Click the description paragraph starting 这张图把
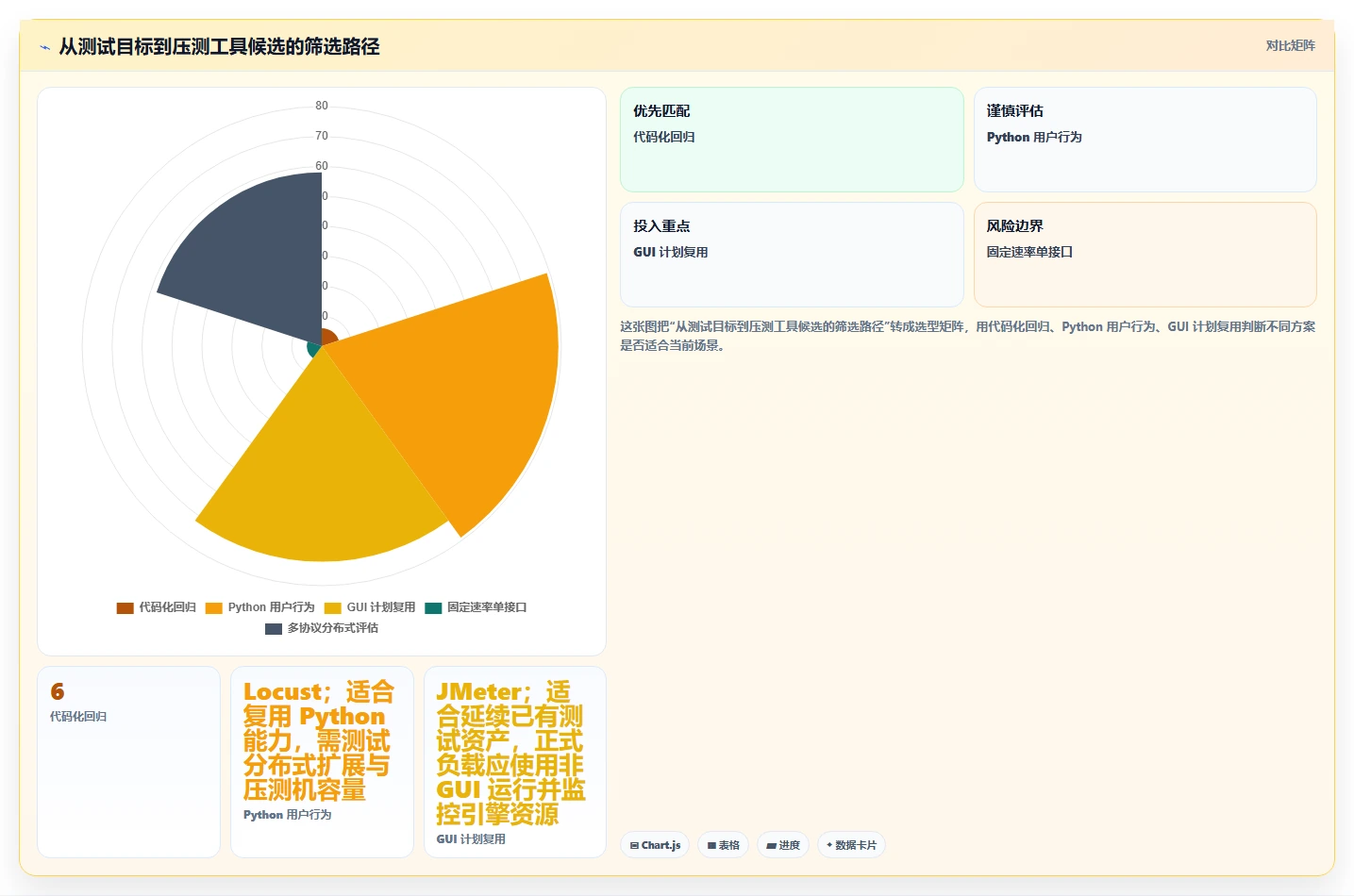 coord(967,336)
